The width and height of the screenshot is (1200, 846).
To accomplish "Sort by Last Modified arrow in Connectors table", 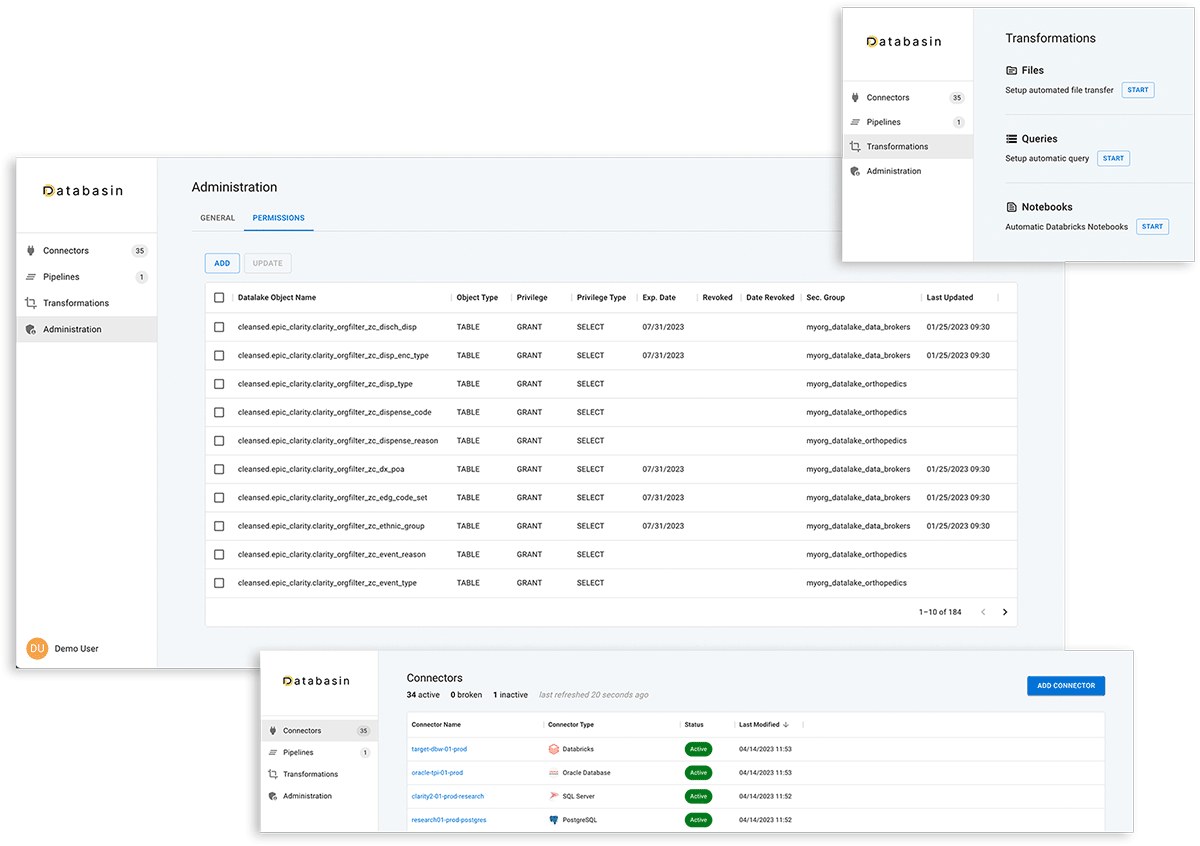I will click(787, 724).
